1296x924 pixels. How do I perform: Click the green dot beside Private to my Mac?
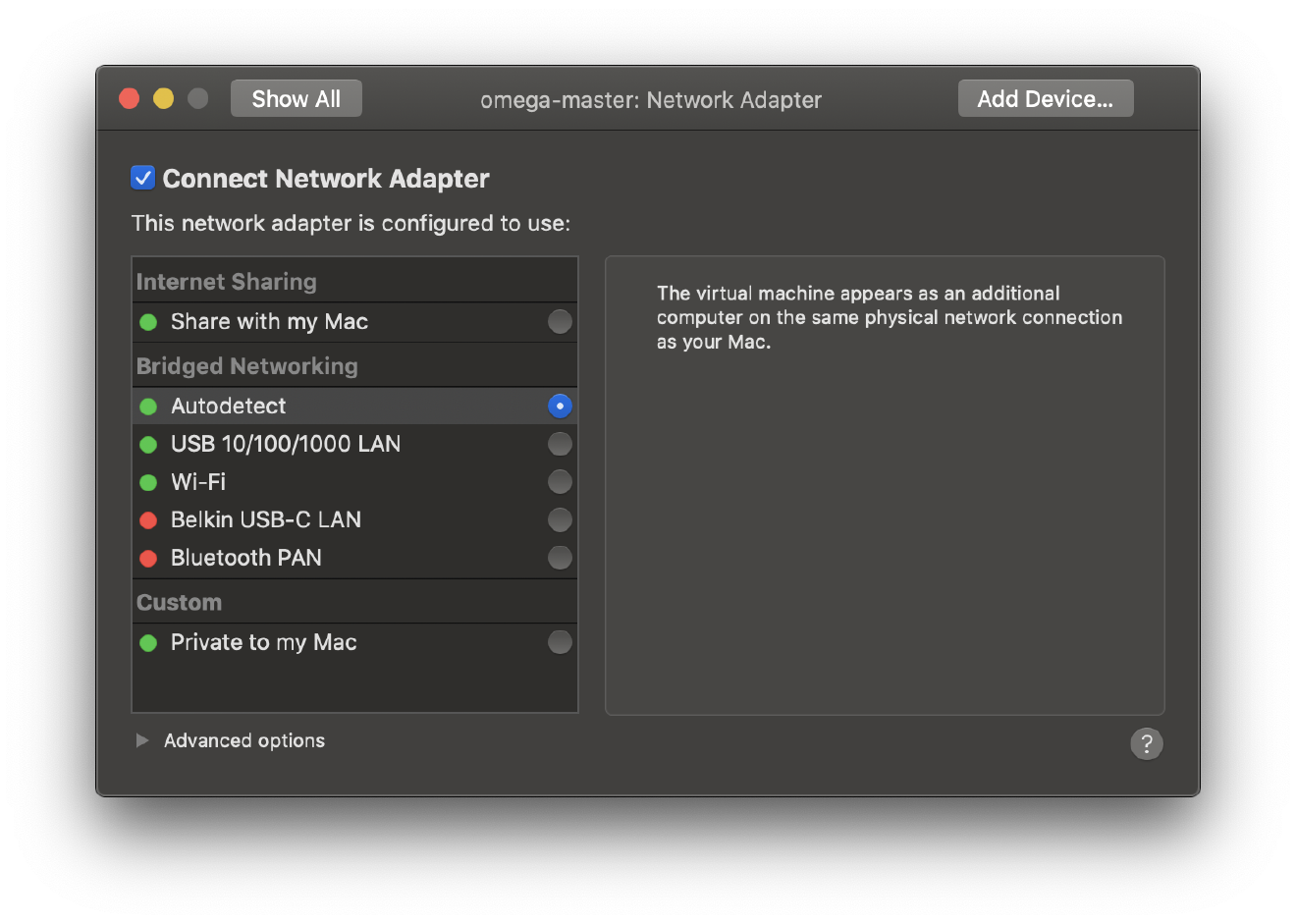click(148, 642)
